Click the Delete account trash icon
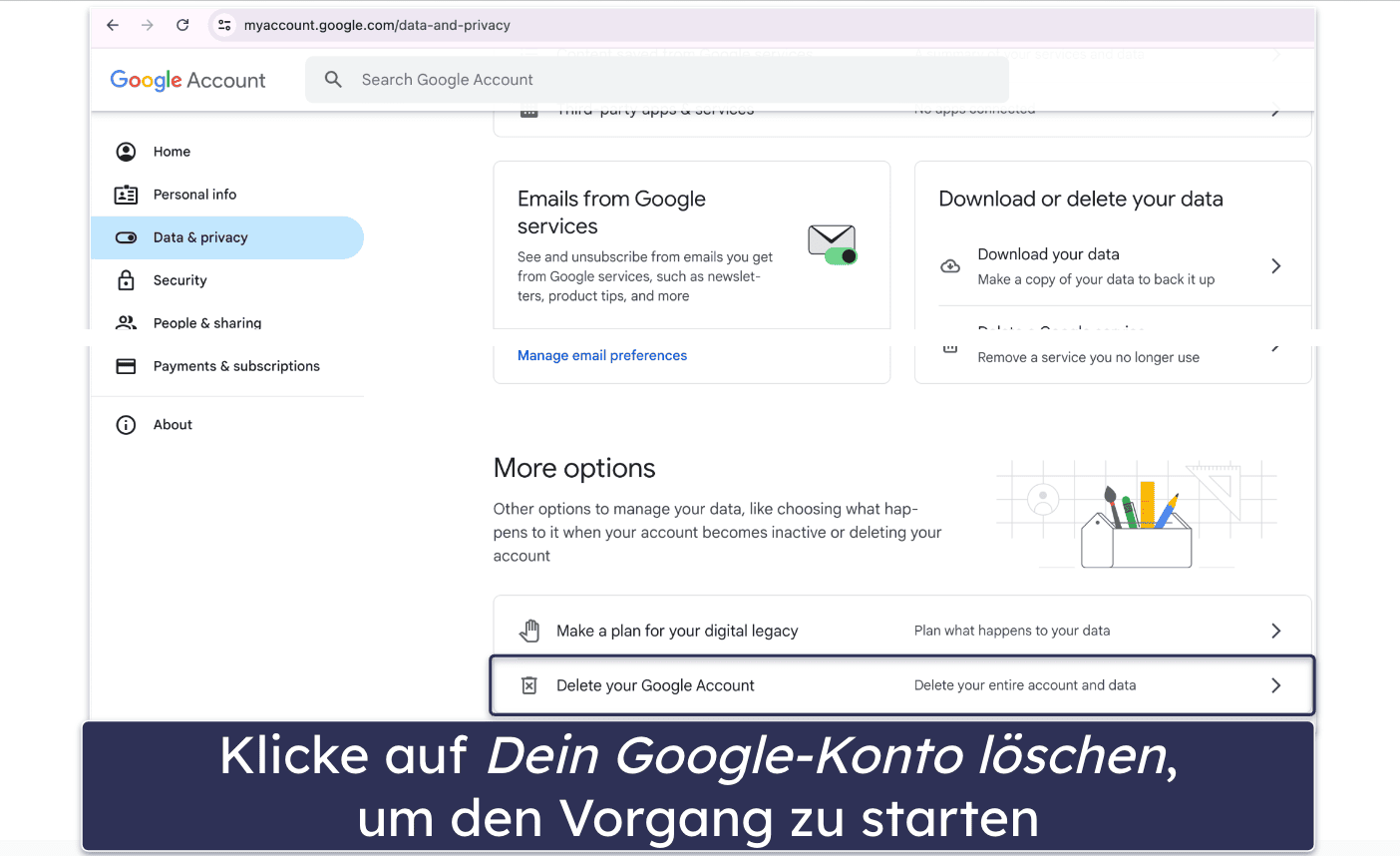Image resolution: width=1400 pixels, height=856 pixels. point(529,685)
